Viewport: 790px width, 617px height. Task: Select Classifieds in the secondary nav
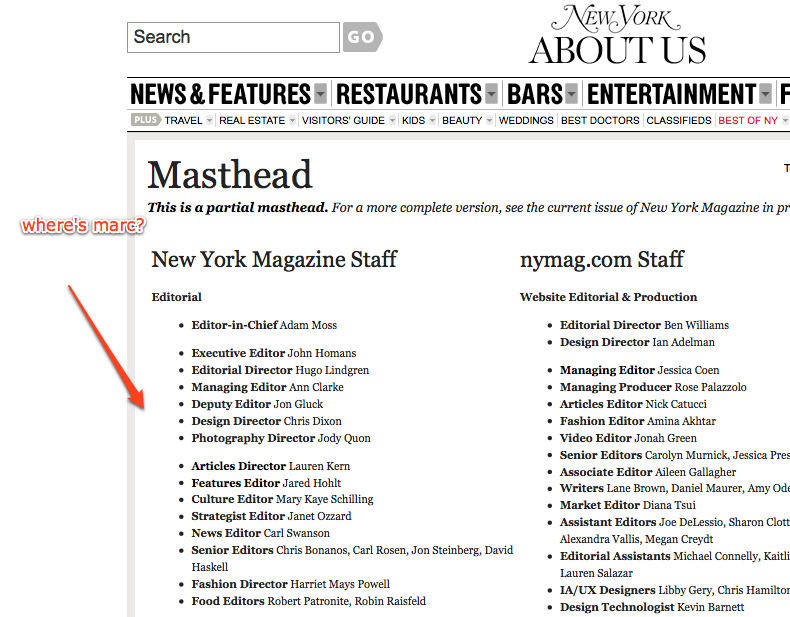[679, 121]
